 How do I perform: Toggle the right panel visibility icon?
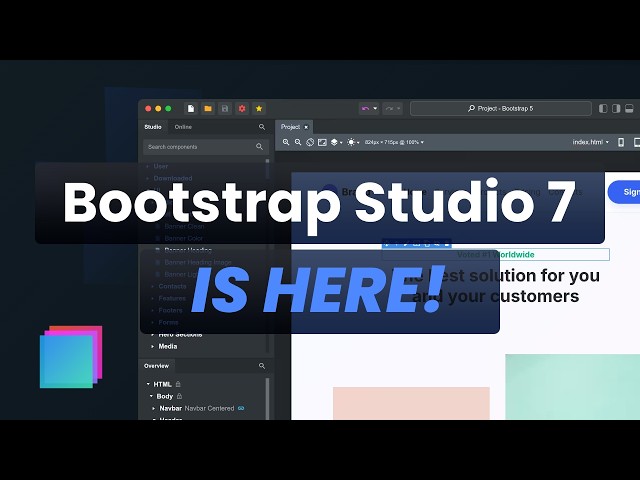tap(616, 109)
